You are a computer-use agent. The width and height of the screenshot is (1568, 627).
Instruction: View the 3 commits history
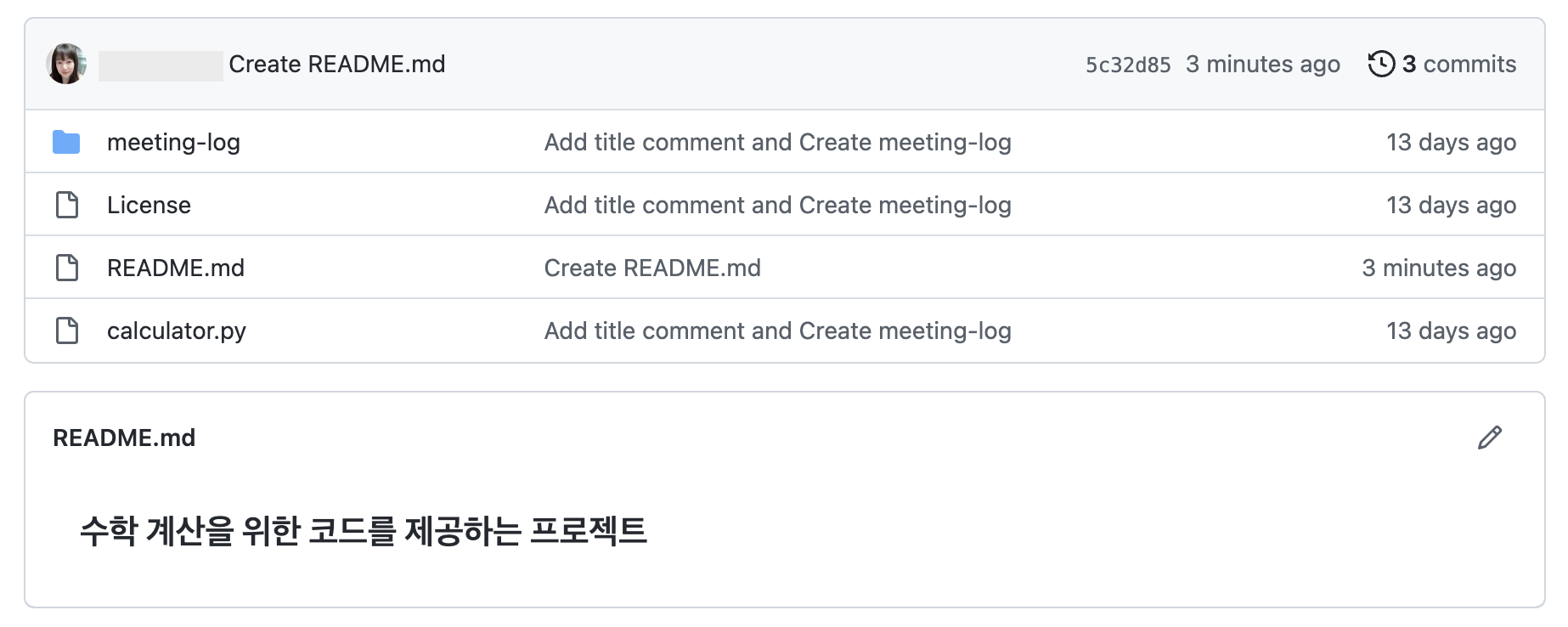(1458, 64)
